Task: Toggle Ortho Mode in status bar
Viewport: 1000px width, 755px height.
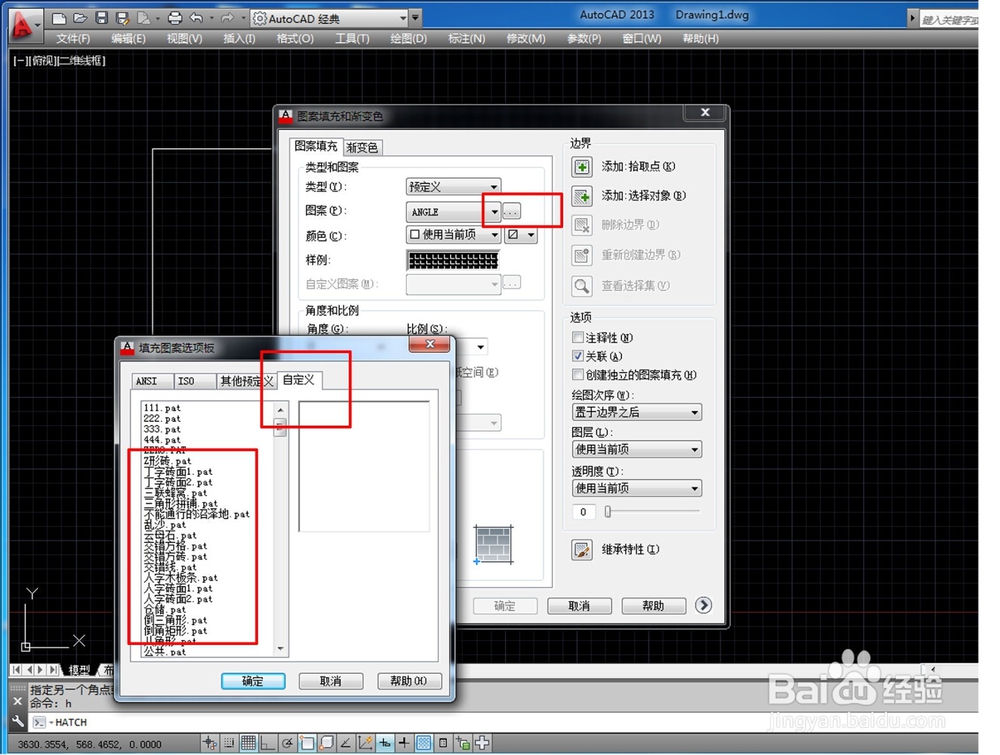Action: 268,743
